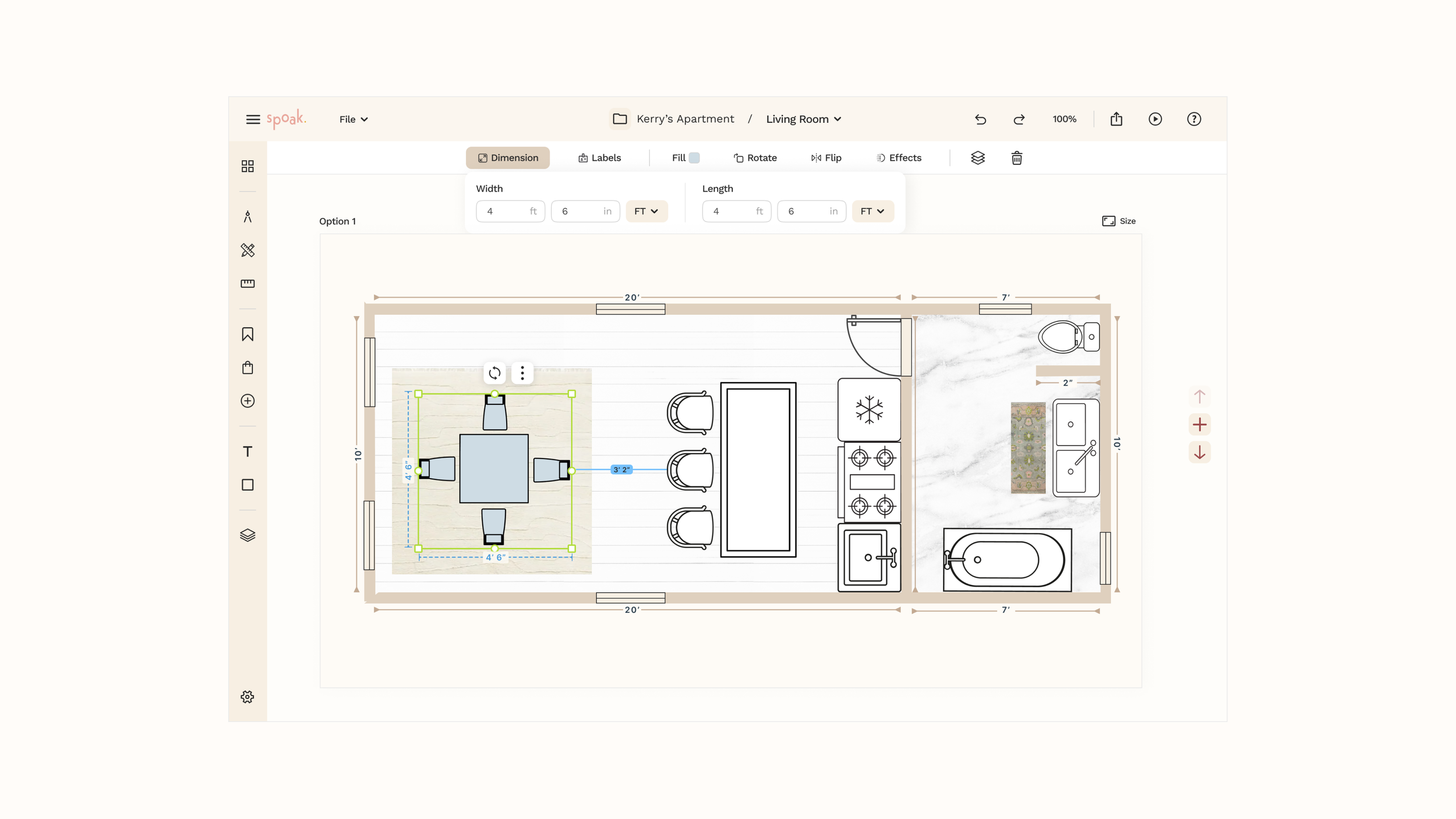Open settings gear icon
Image resolution: width=1456 pixels, height=819 pixels.
point(248,697)
